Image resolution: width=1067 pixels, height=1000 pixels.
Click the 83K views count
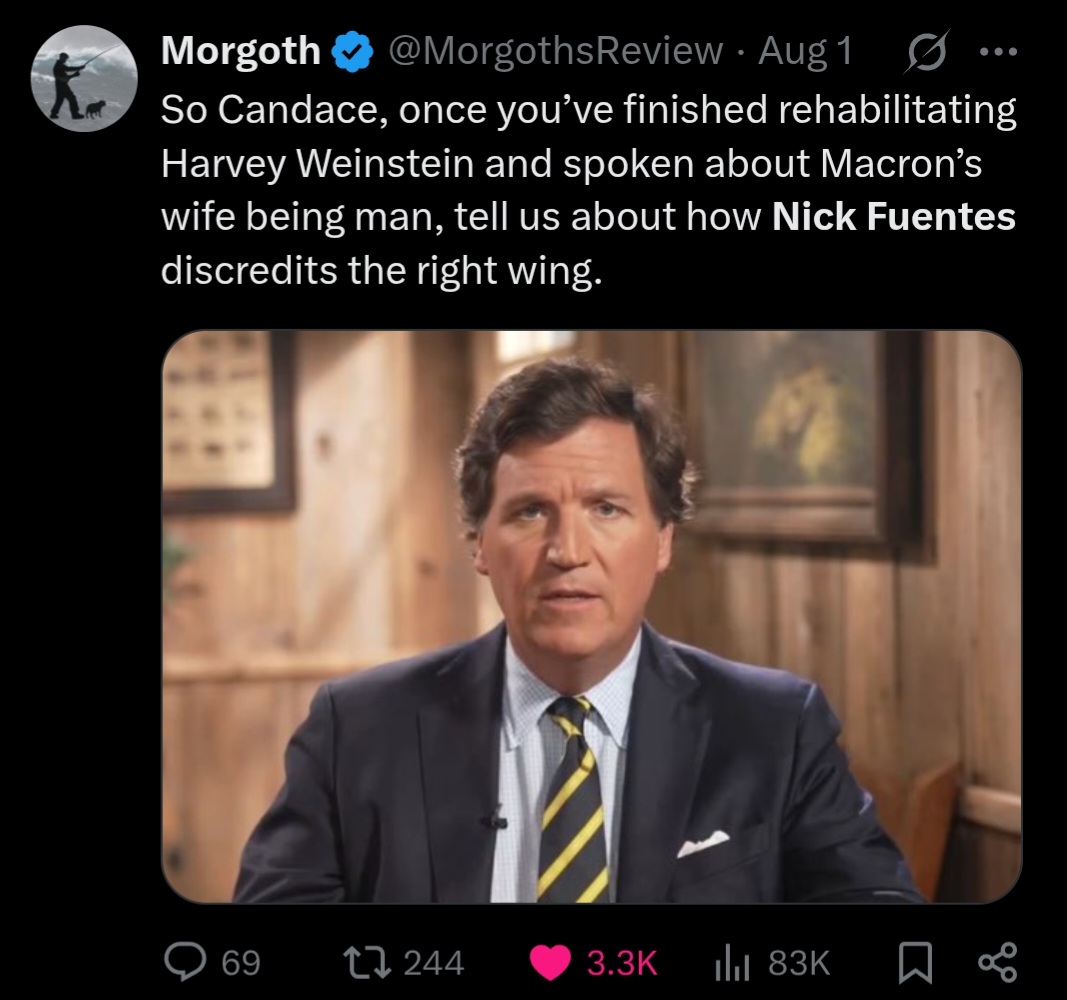(x=798, y=963)
